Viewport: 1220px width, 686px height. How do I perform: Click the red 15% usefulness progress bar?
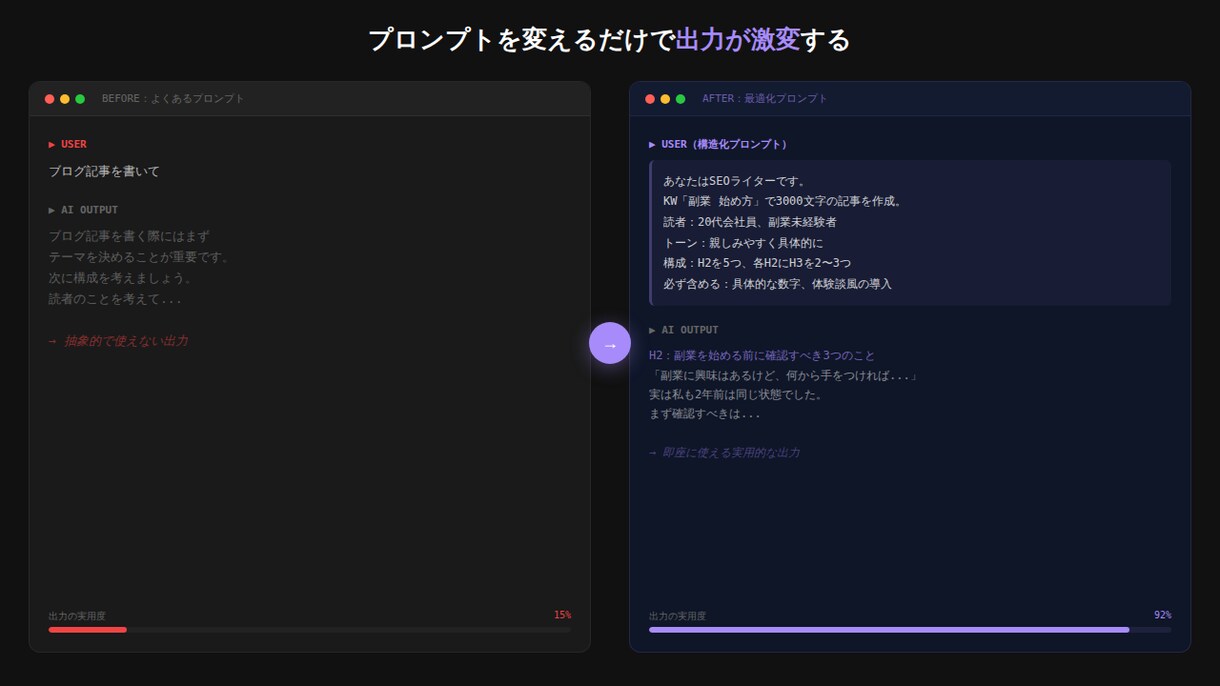[x=88, y=630]
